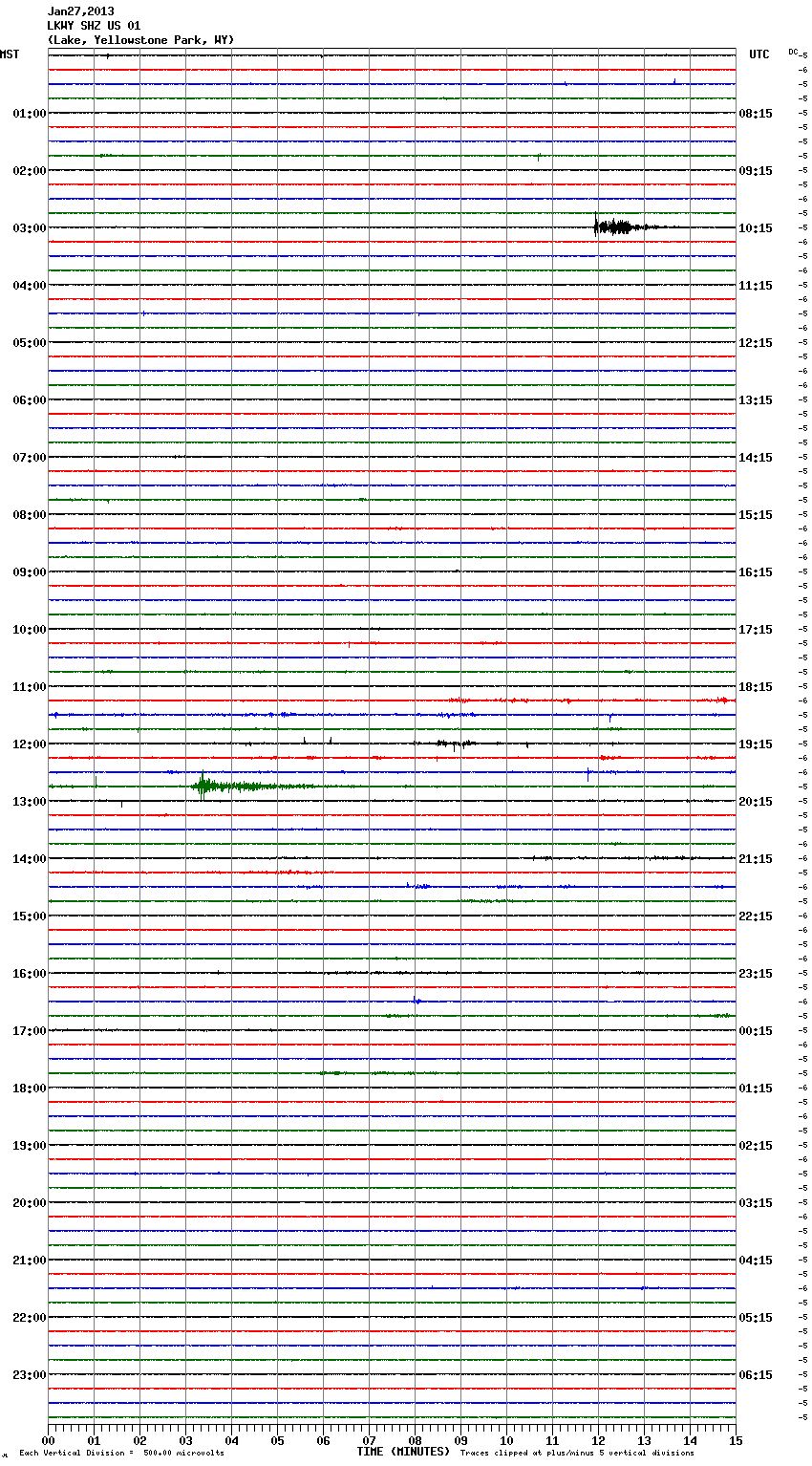
Task: Select the 17:00 MST row label
Action: pos(29,1031)
